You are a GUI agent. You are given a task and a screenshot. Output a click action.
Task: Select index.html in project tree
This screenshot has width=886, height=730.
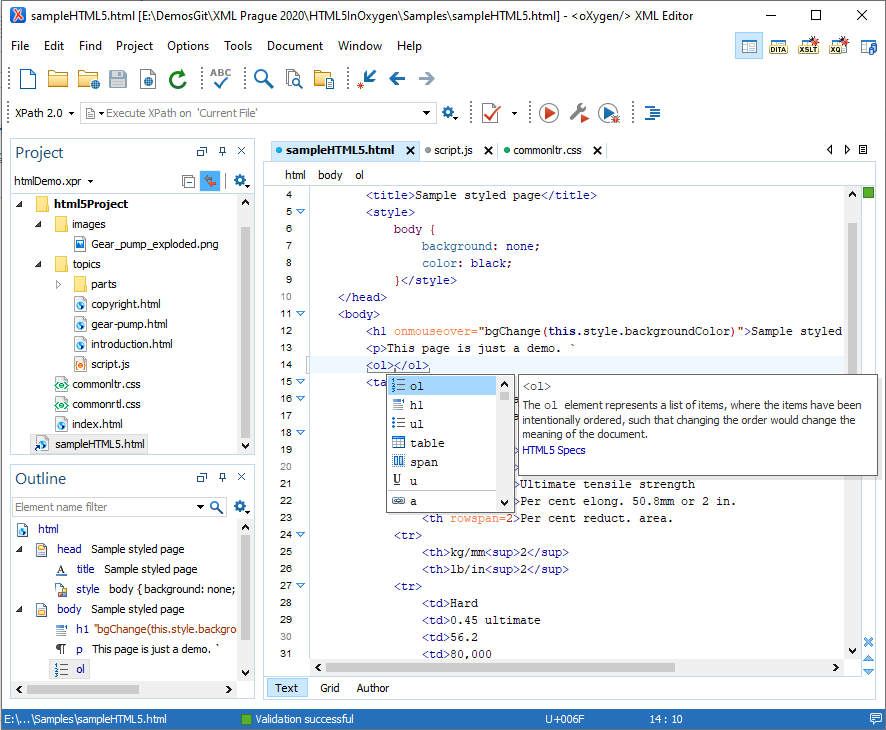coord(97,424)
